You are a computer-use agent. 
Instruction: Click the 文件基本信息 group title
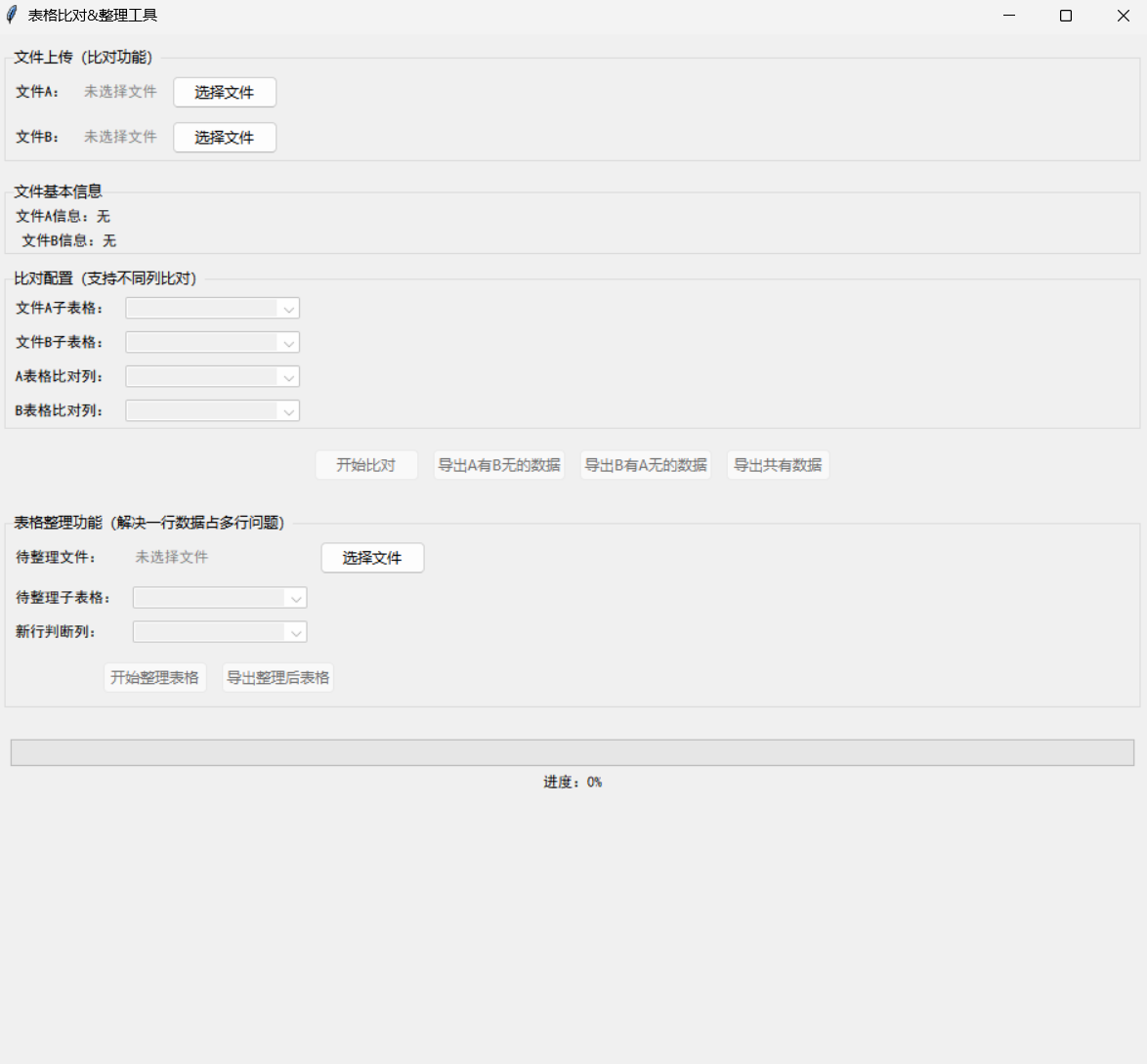tap(58, 192)
